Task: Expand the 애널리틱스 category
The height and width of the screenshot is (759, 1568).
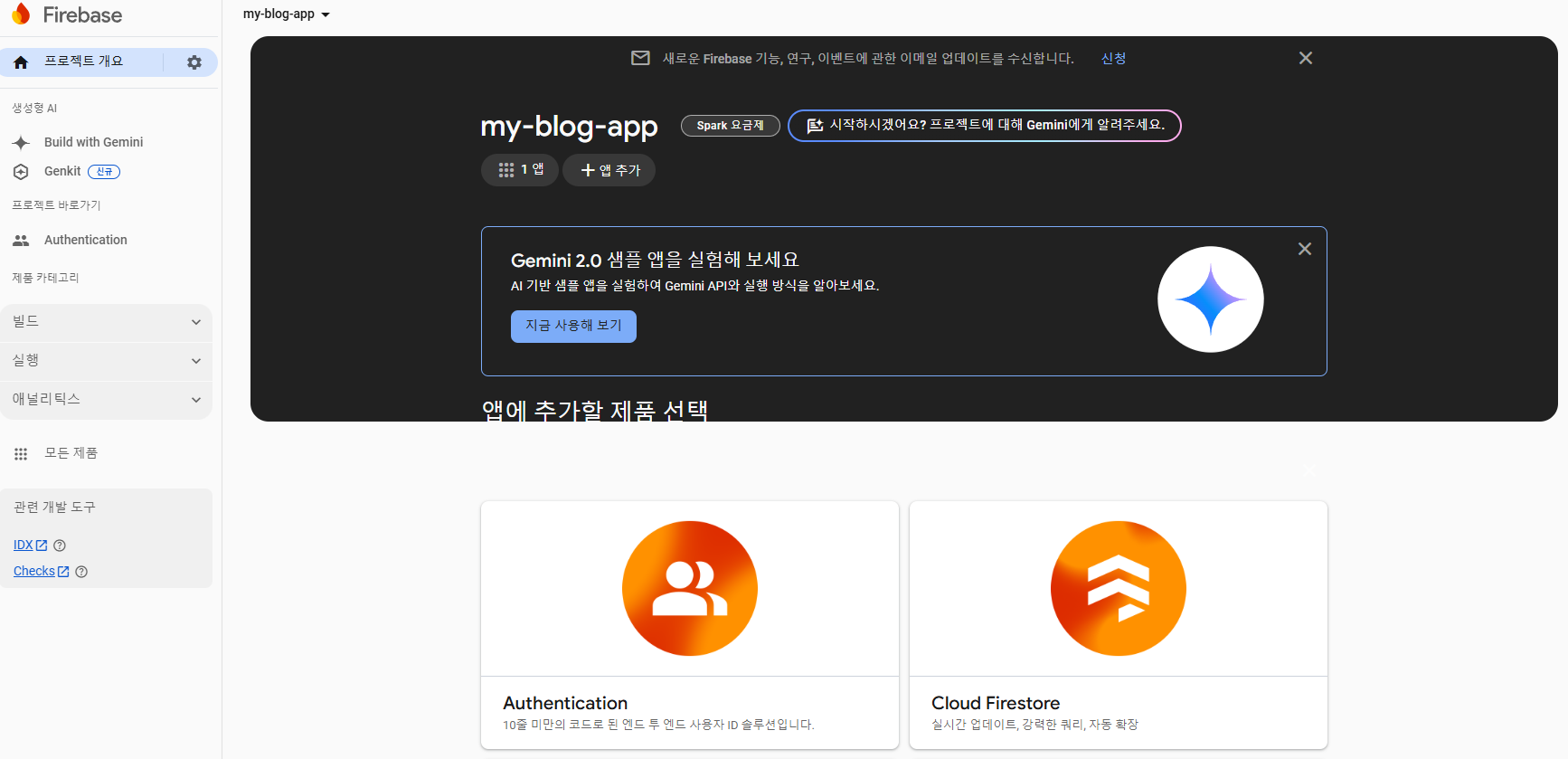Action: [106, 400]
